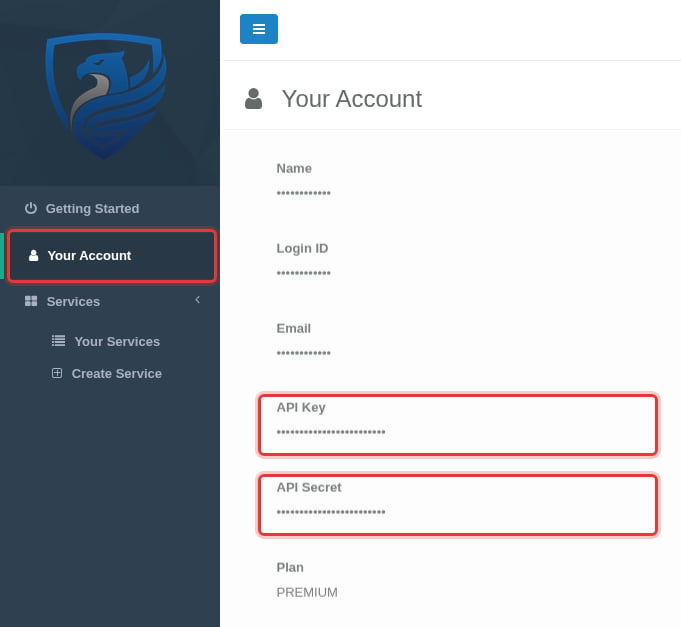Select the masked API Key value
The height and width of the screenshot is (627, 681).
tap(331, 432)
